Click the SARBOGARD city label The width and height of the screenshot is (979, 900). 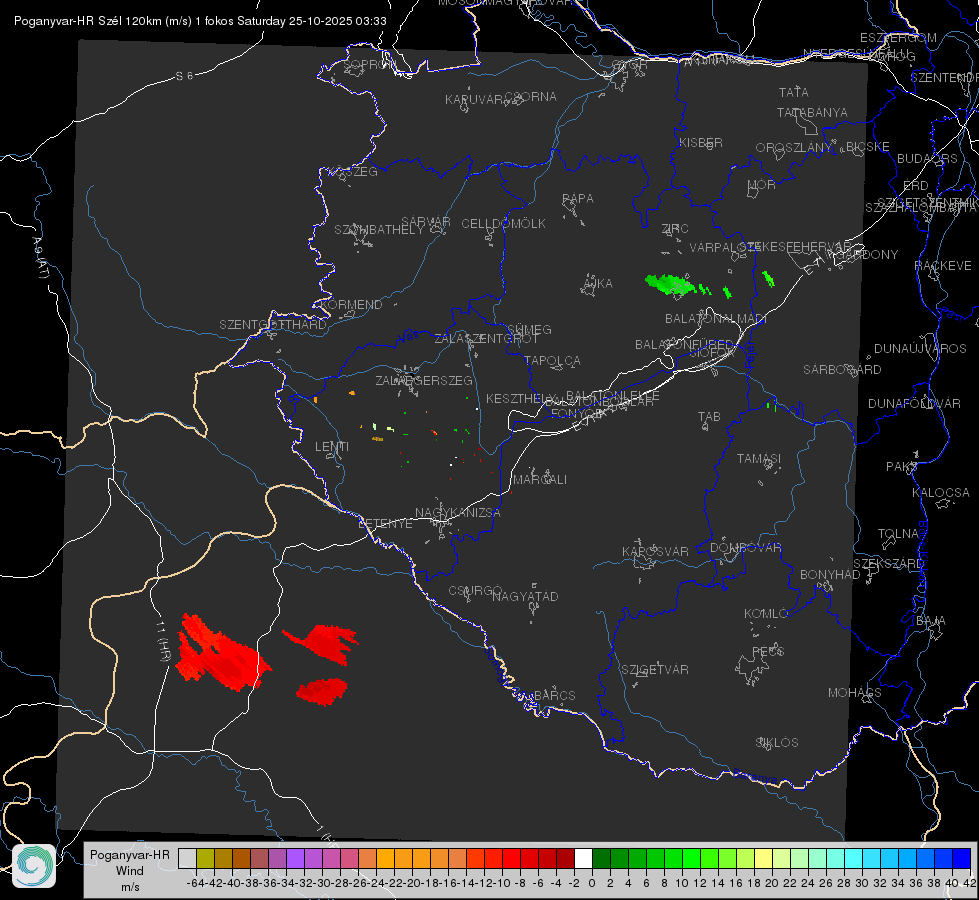(x=842, y=370)
